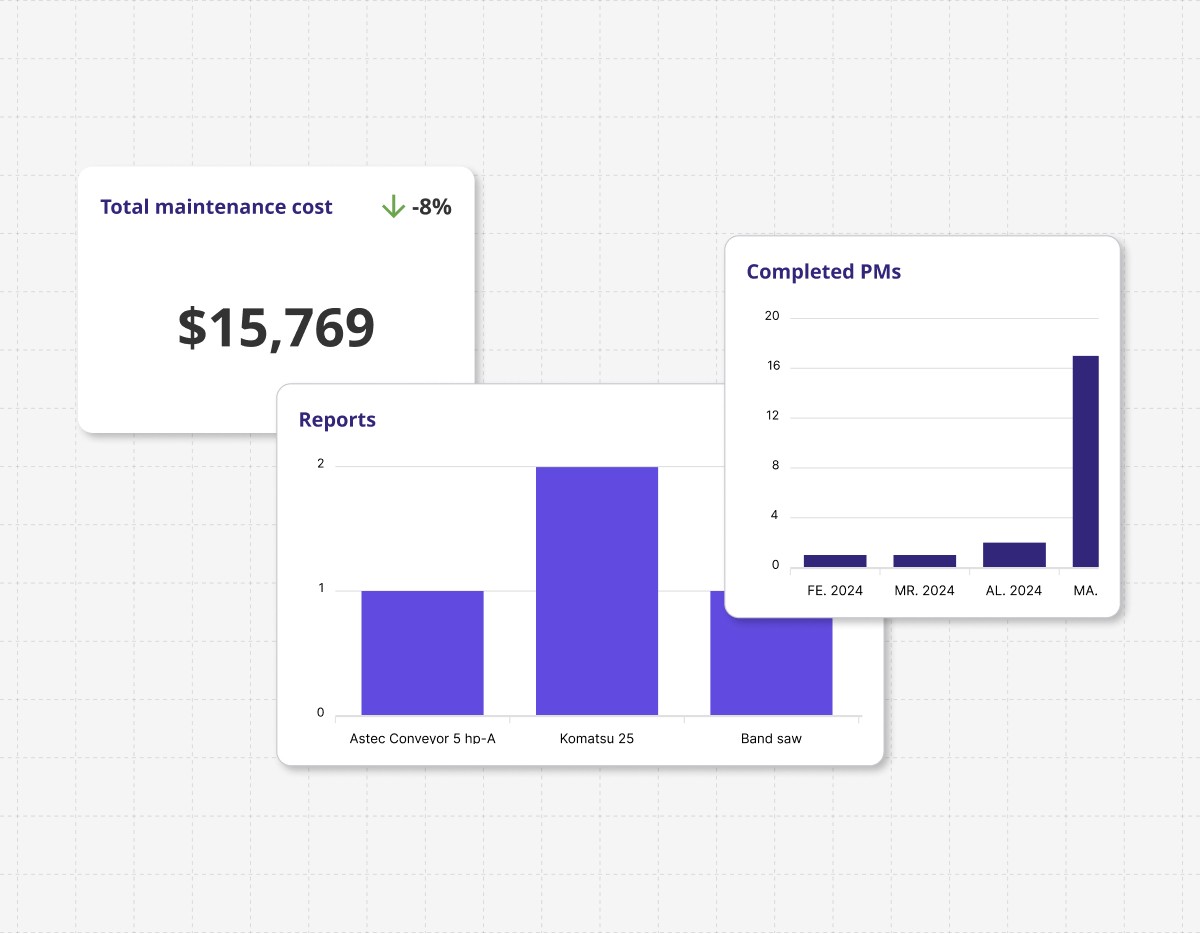The height and width of the screenshot is (934, 1200).
Task: Click the Astec Conveyor 5 hp-A label
Action: click(424, 738)
